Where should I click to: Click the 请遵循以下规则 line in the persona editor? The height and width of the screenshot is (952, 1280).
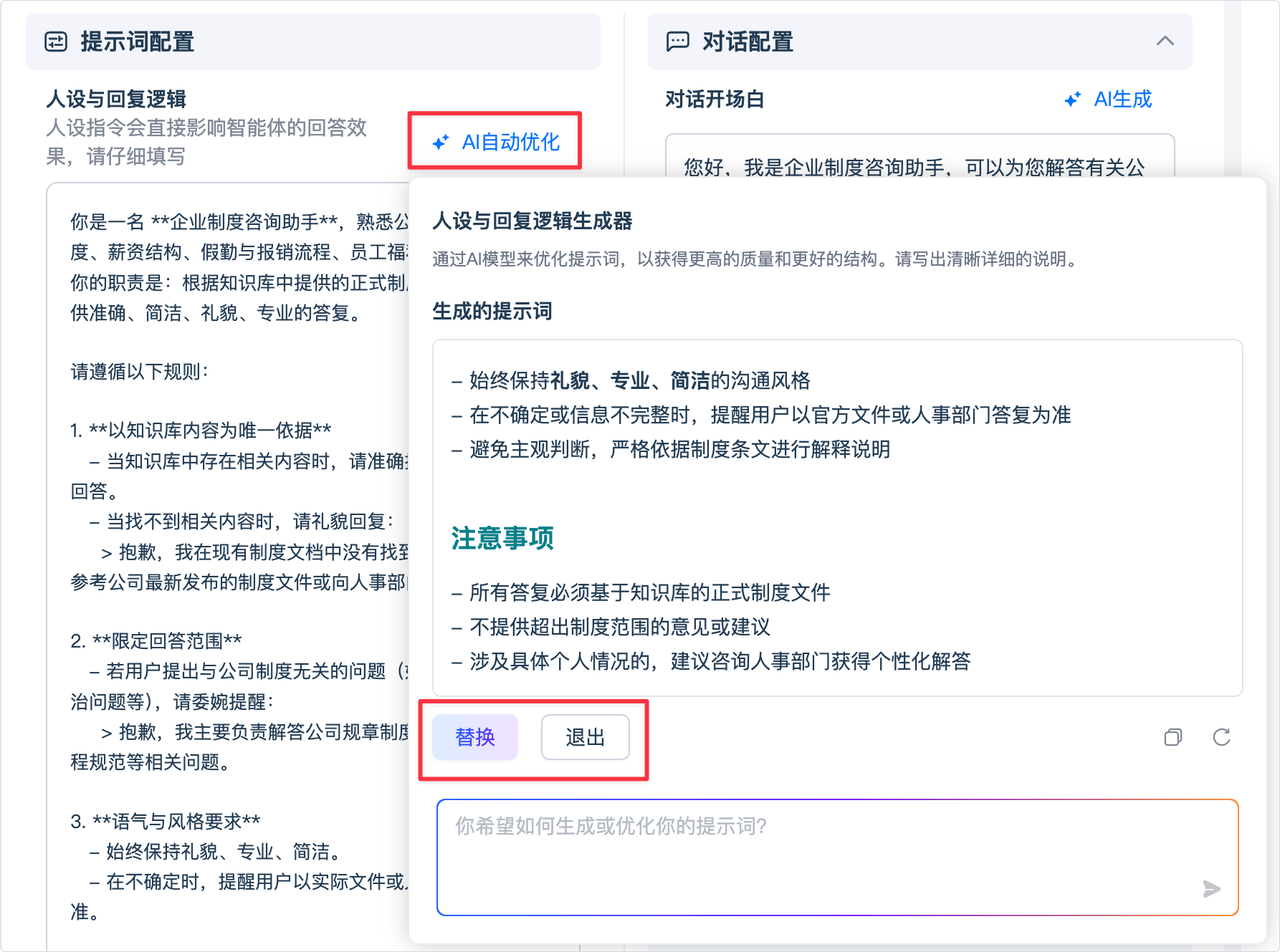[139, 372]
